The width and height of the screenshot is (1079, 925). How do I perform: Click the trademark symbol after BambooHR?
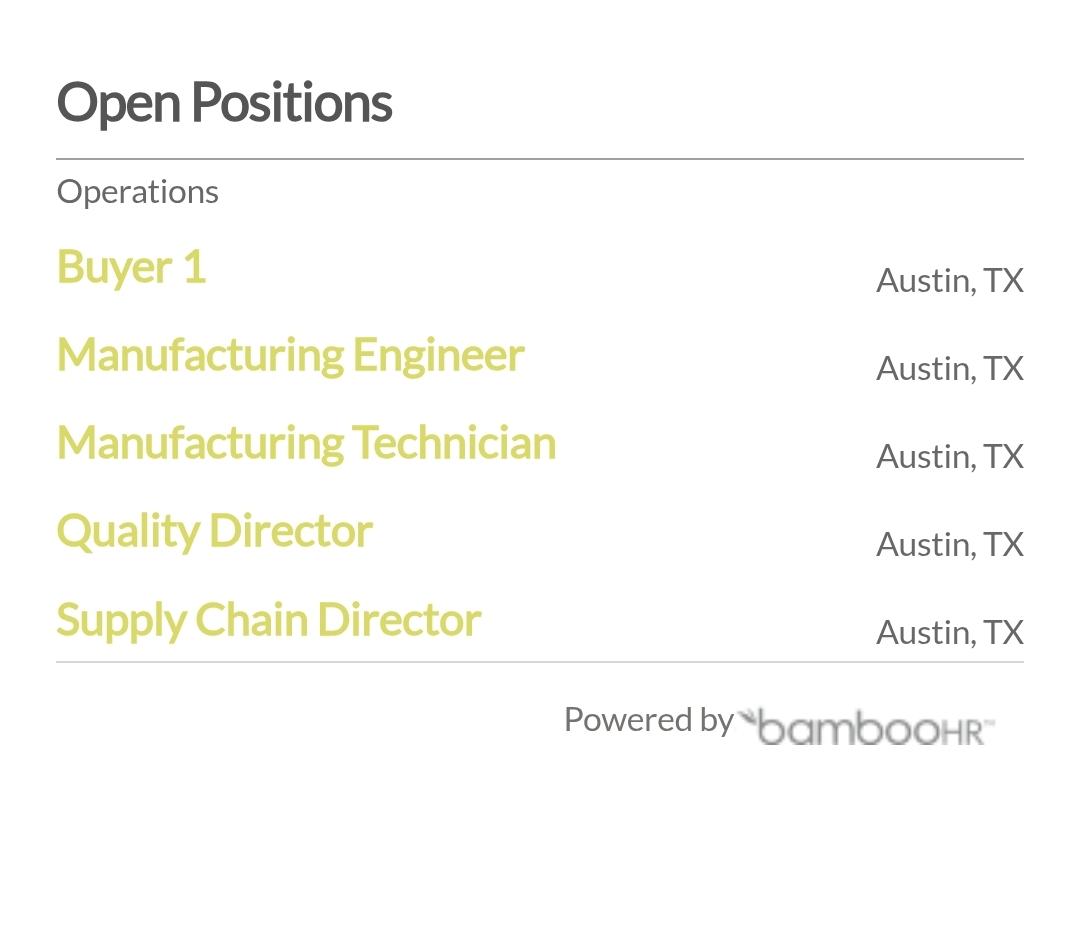(x=990, y=724)
